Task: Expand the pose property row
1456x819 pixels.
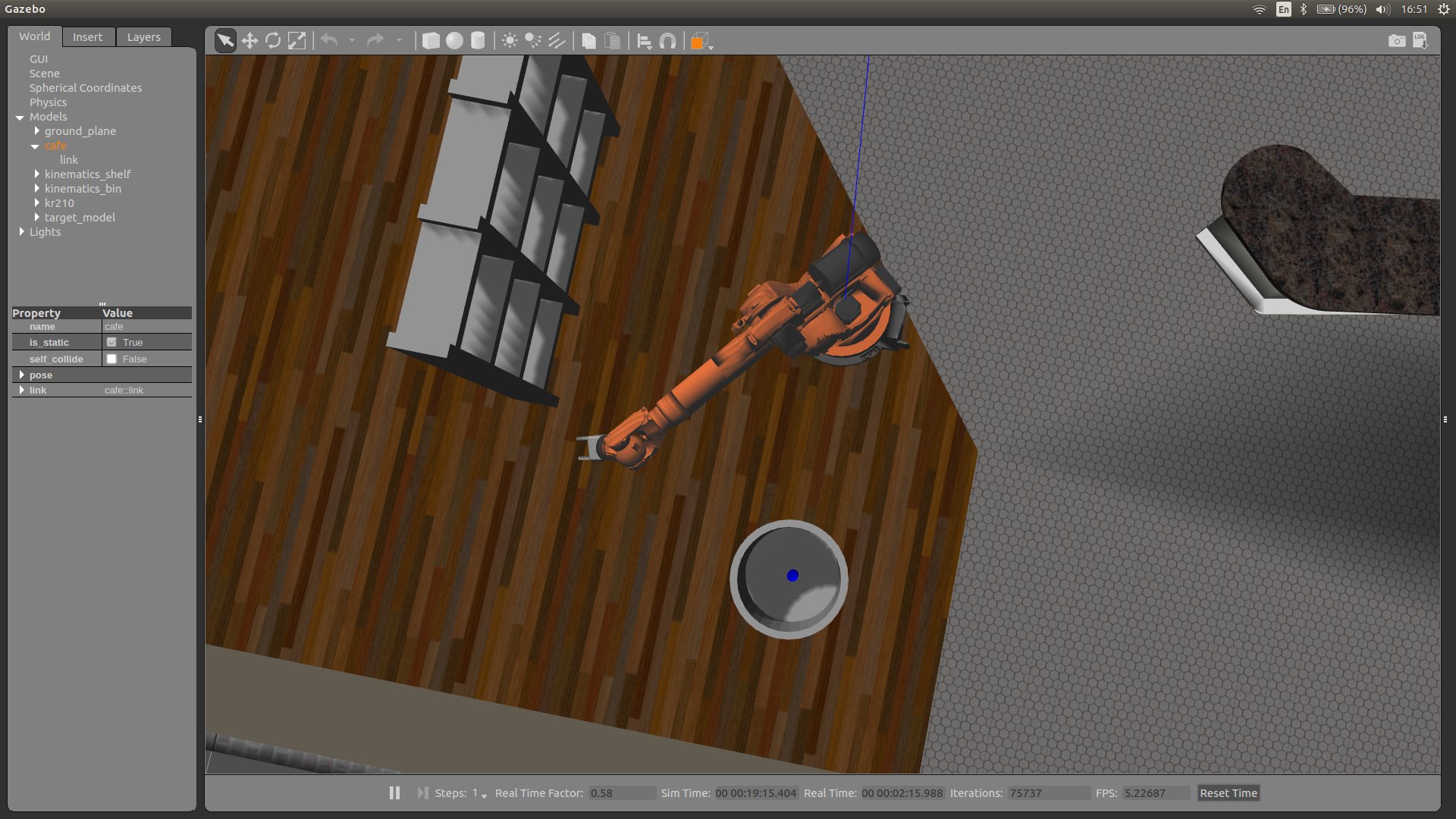Action: point(21,375)
